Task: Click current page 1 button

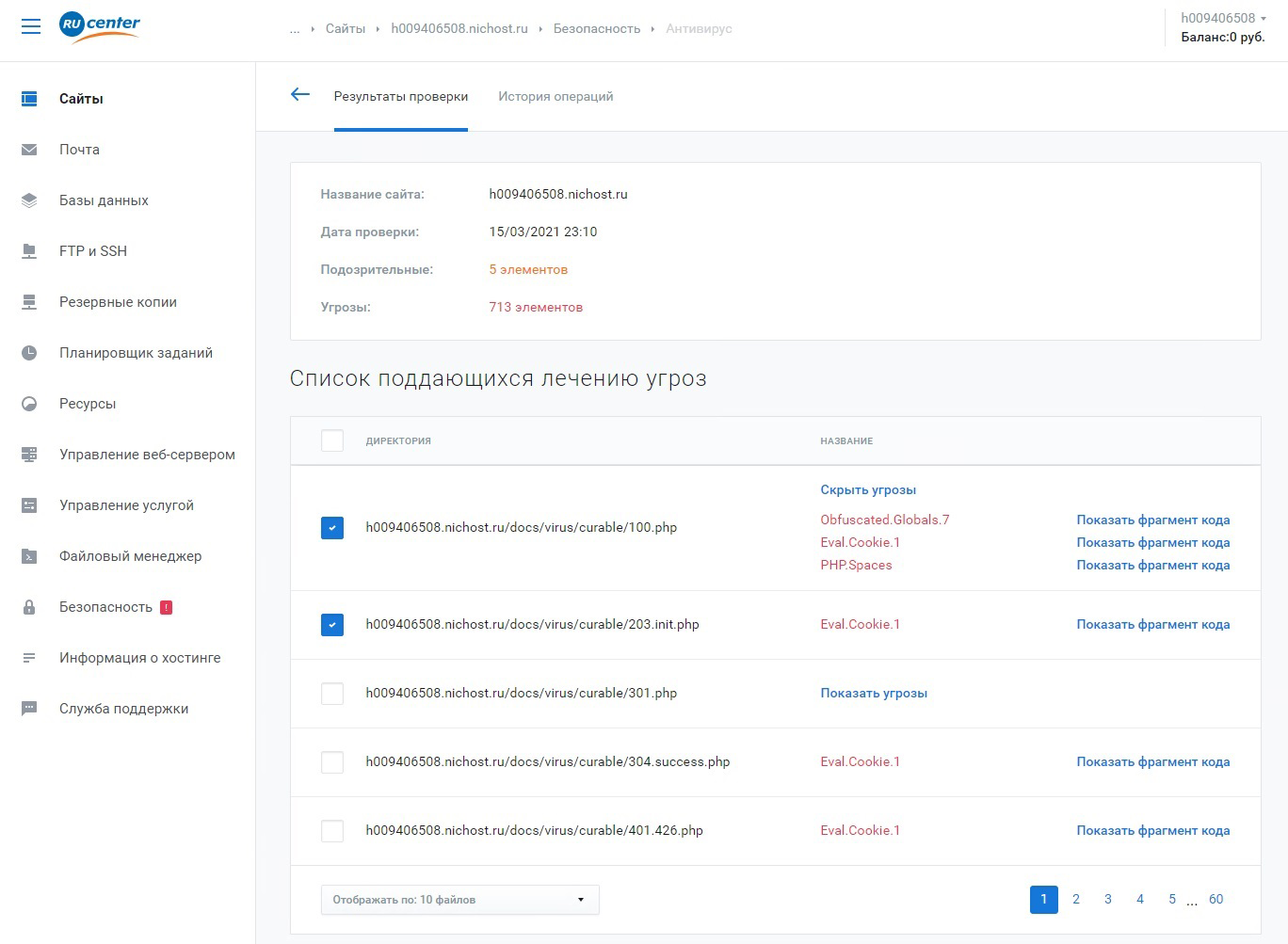Action: [x=1044, y=900]
